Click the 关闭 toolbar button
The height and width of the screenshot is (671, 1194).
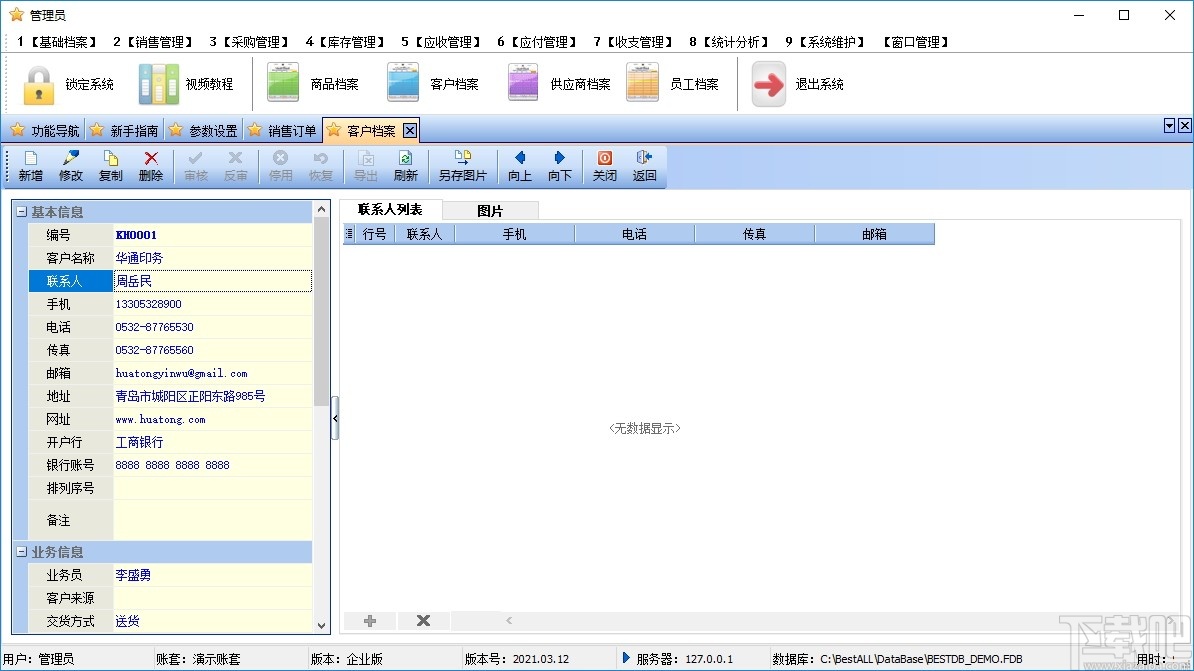pyautogui.click(x=605, y=166)
